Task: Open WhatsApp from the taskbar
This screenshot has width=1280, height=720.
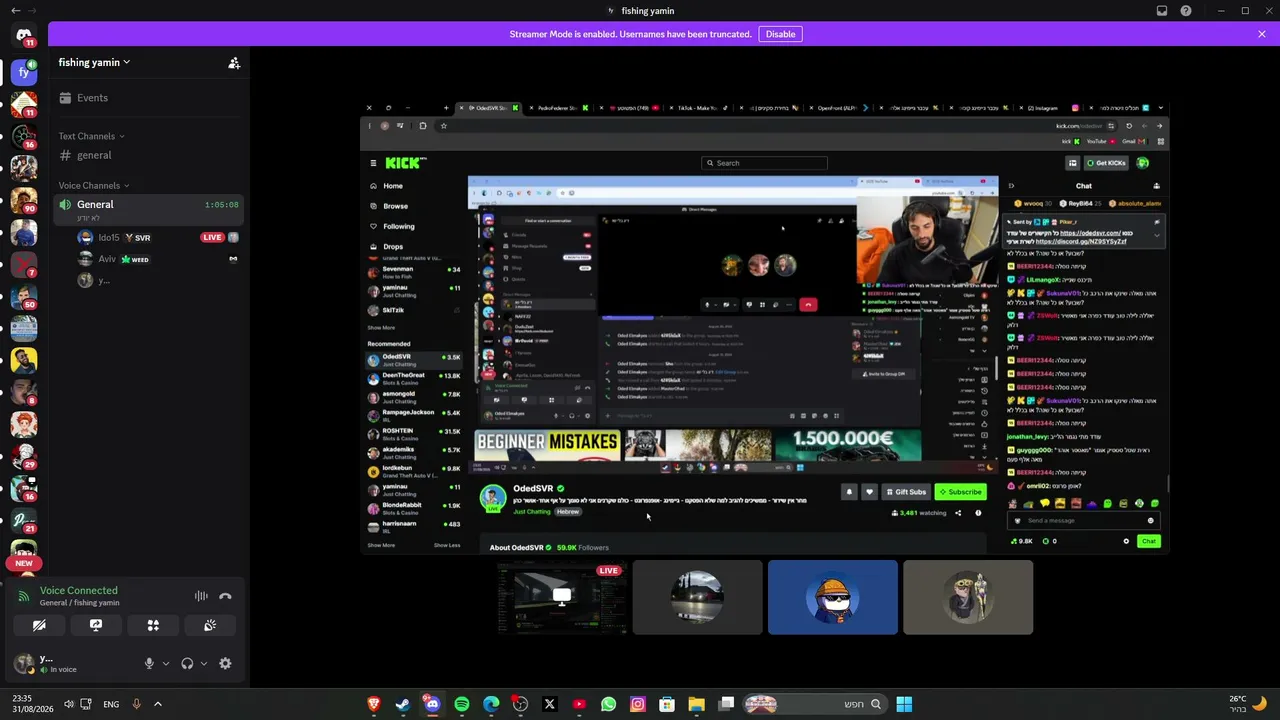Action: (x=608, y=704)
